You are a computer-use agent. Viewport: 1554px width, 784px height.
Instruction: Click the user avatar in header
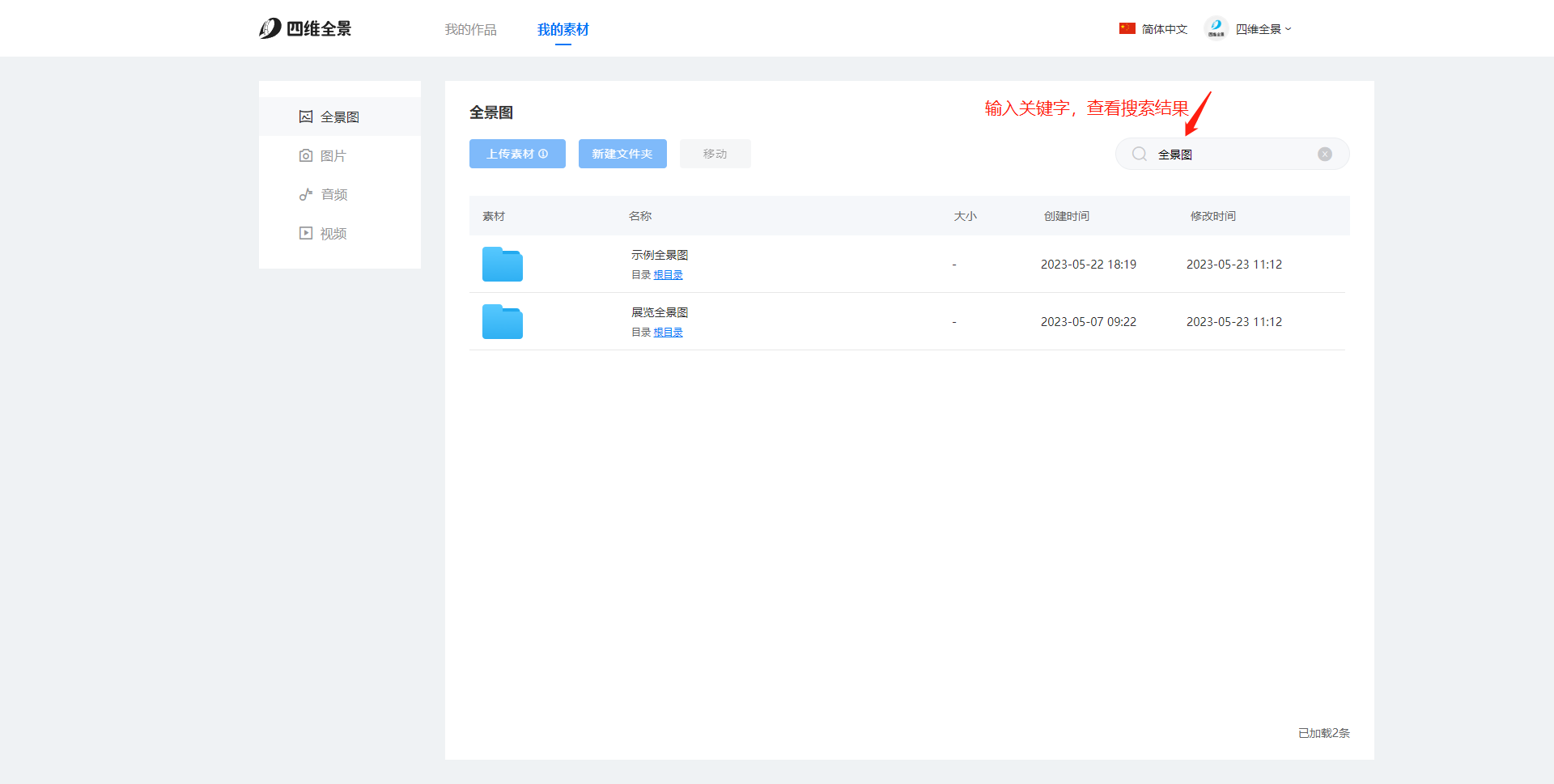pos(1216,28)
